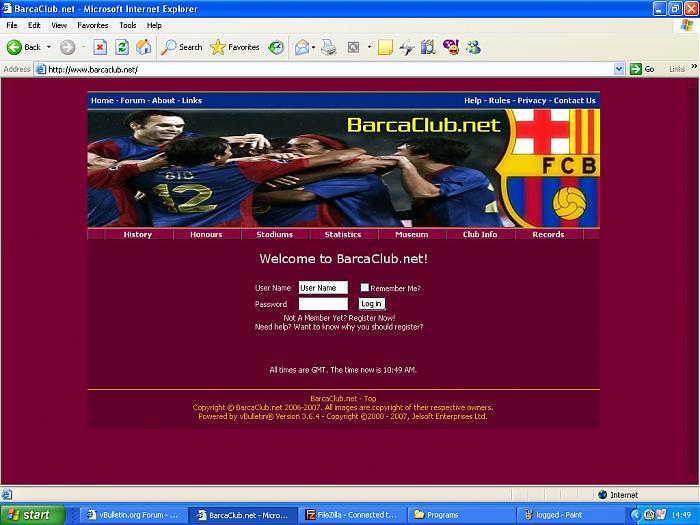700x525 pixels.
Task: Enable the Remember Me checkbox
Action: click(365, 288)
